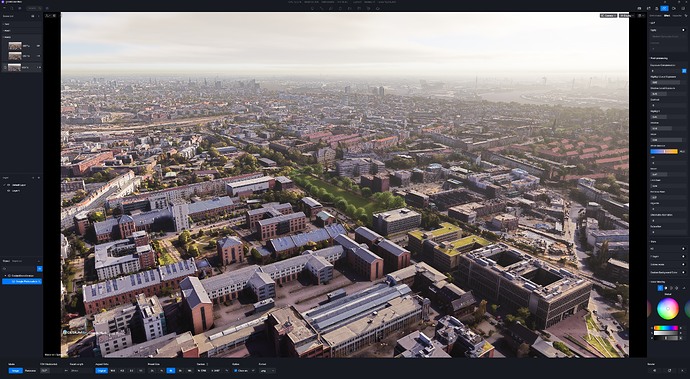The width and height of the screenshot is (690, 379).
Task: Select highlighted Google Photorealistic tree item
Action: 22,281
